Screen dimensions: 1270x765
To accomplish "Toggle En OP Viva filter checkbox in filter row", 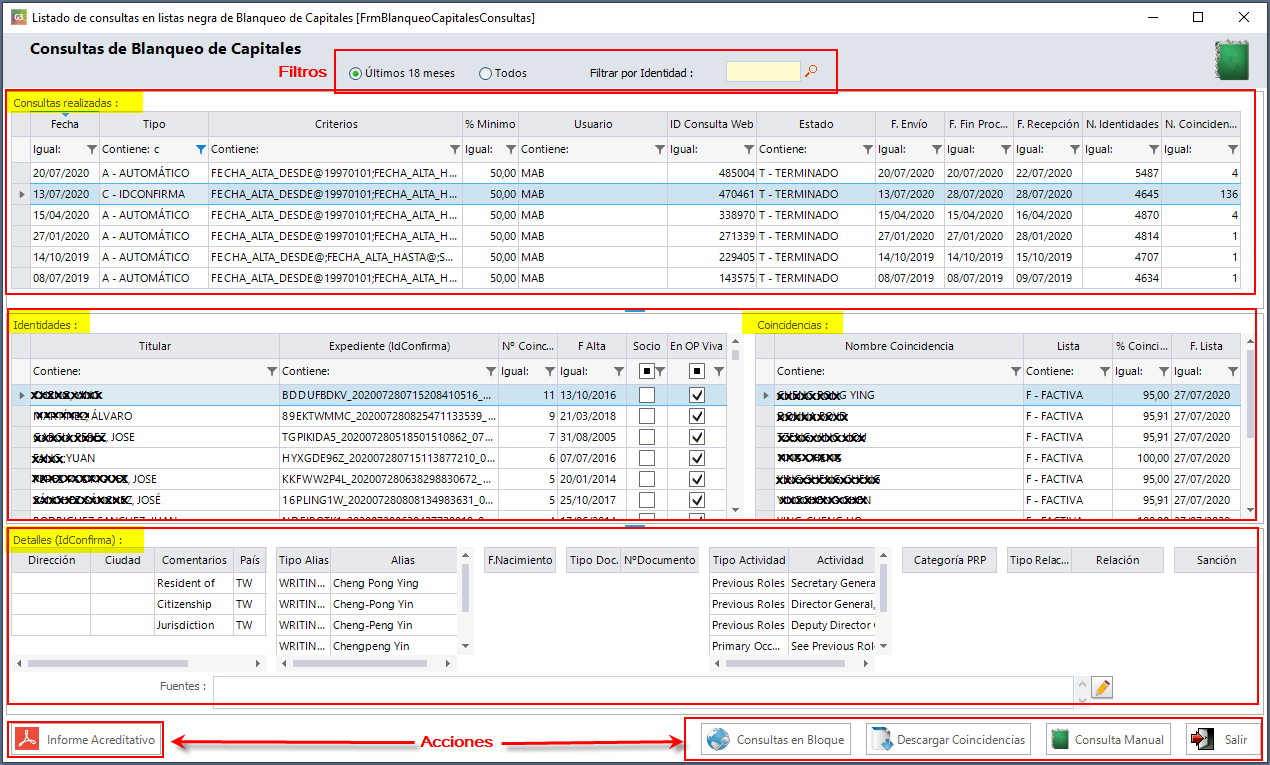I will point(697,371).
